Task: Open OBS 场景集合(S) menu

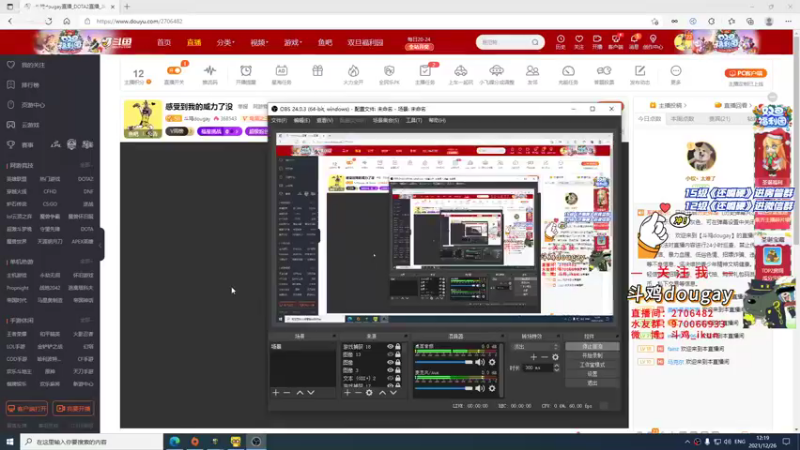Action: 385,120
